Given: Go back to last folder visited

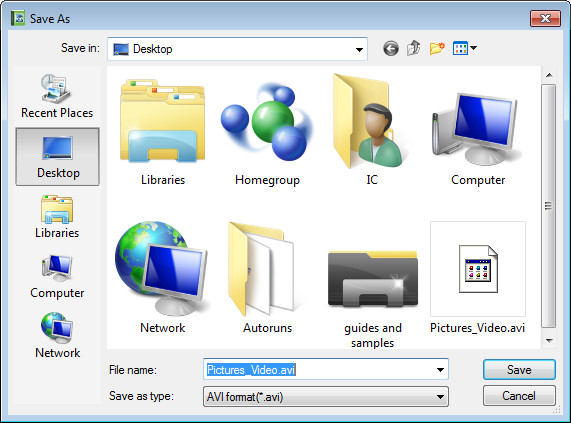Looking at the screenshot, I should click(391, 48).
